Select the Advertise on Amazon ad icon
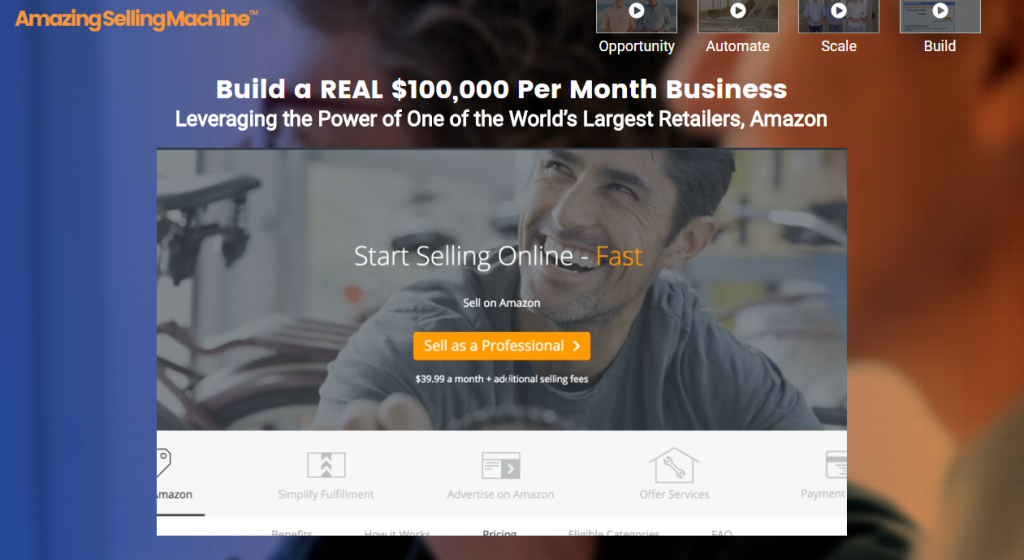Image resolution: width=1024 pixels, height=560 pixels. pyautogui.click(x=501, y=465)
